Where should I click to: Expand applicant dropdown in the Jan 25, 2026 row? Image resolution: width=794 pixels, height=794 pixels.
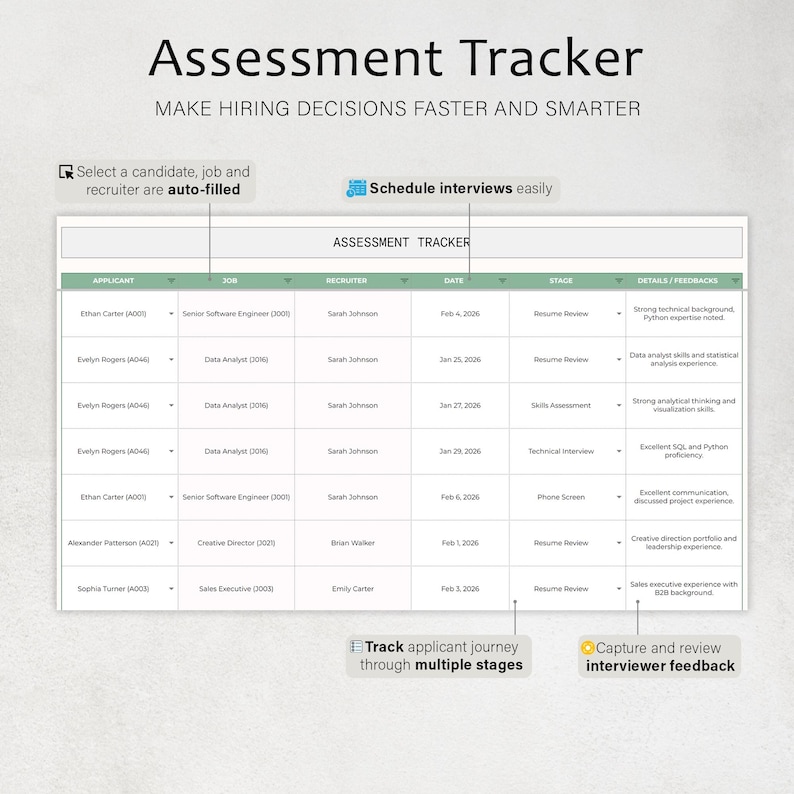(171, 360)
